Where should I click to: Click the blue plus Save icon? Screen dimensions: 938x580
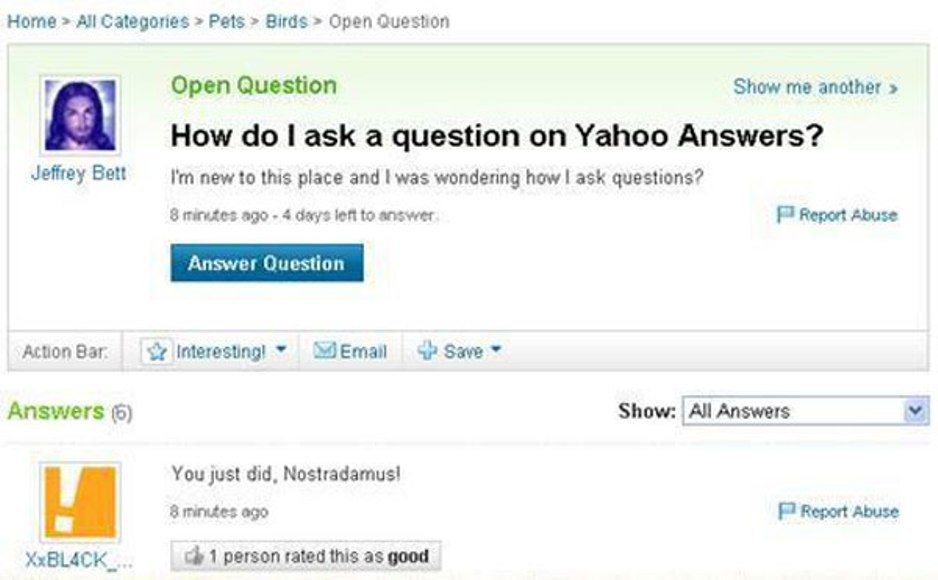pyautogui.click(x=427, y=350)
